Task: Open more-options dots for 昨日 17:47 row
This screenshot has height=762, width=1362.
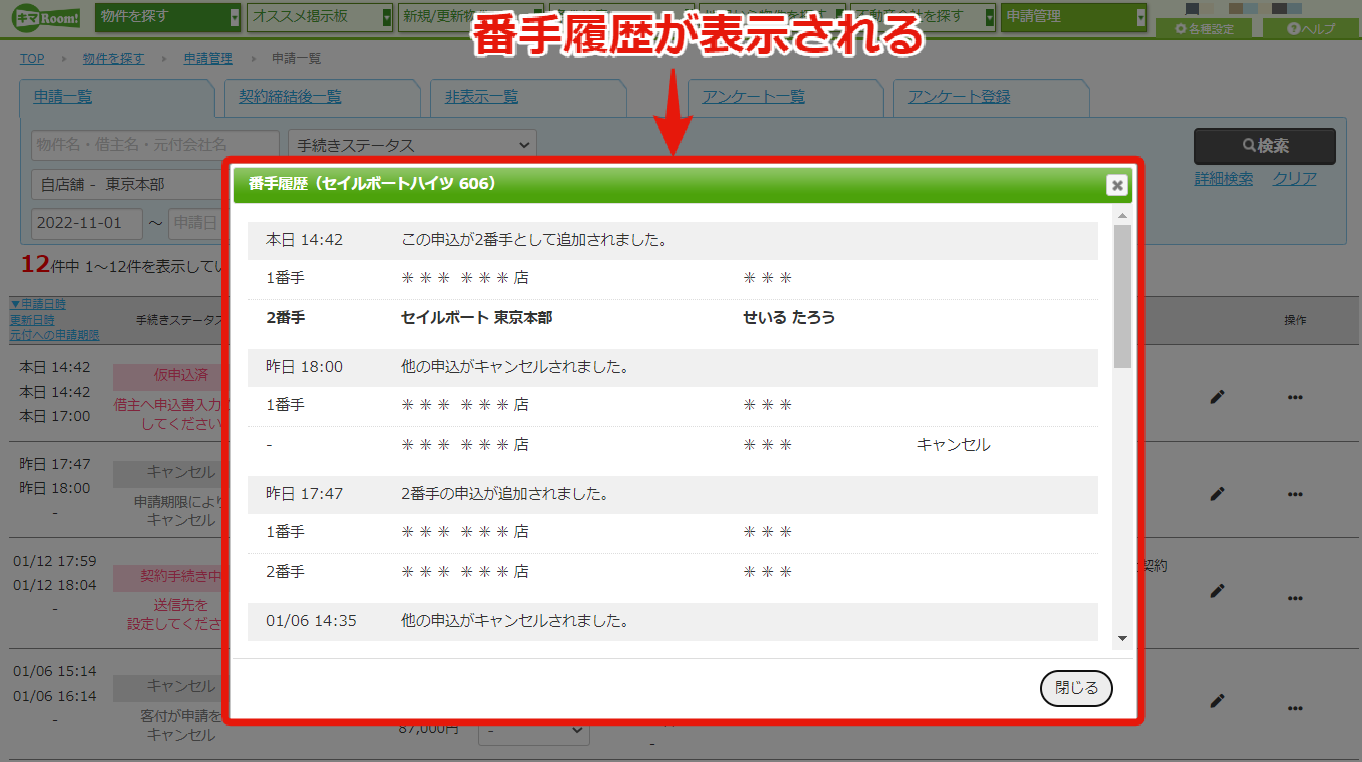Action: point(1295,494)
